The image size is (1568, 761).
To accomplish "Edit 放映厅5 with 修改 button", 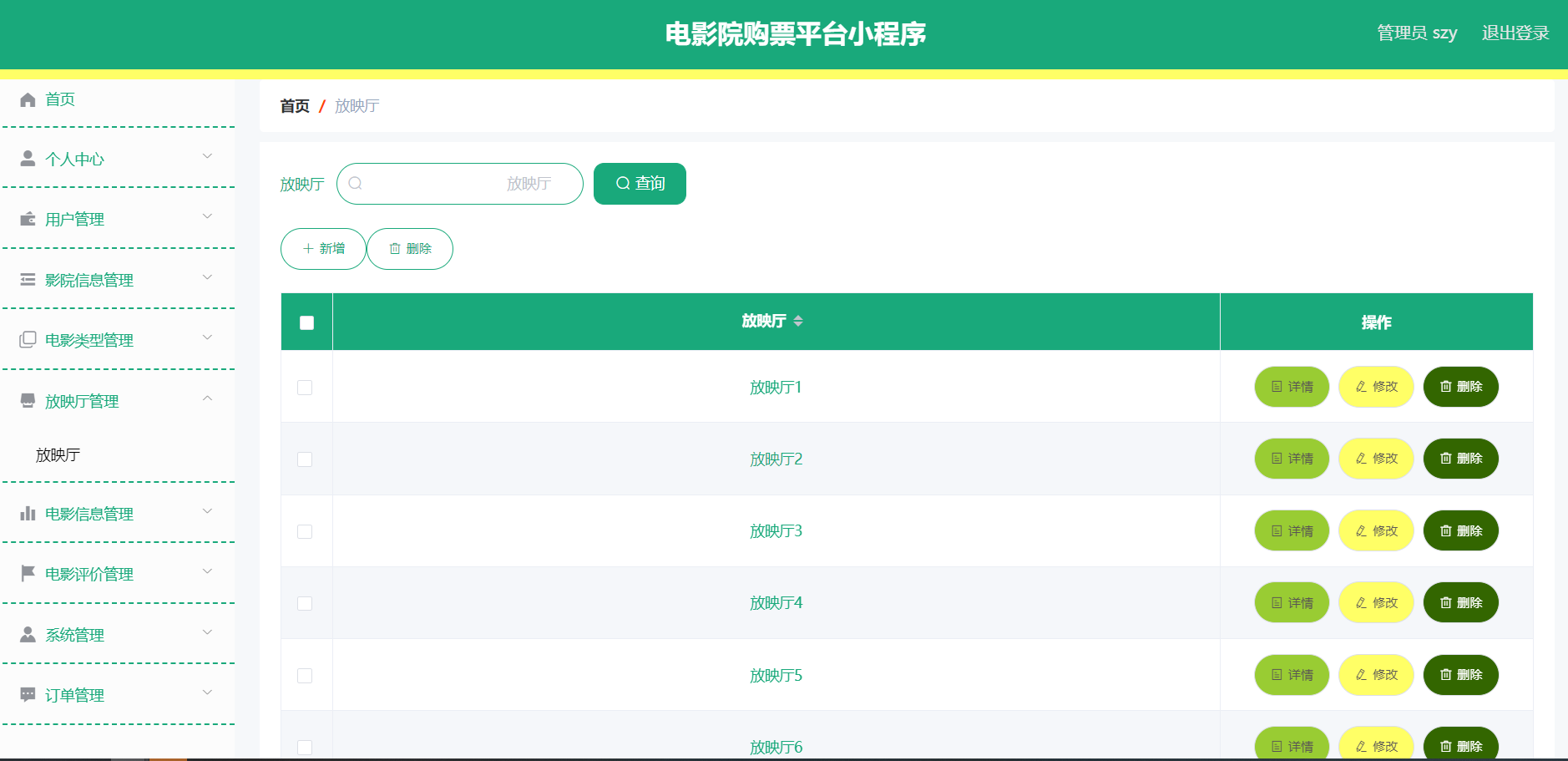I will pos(1376,675).
